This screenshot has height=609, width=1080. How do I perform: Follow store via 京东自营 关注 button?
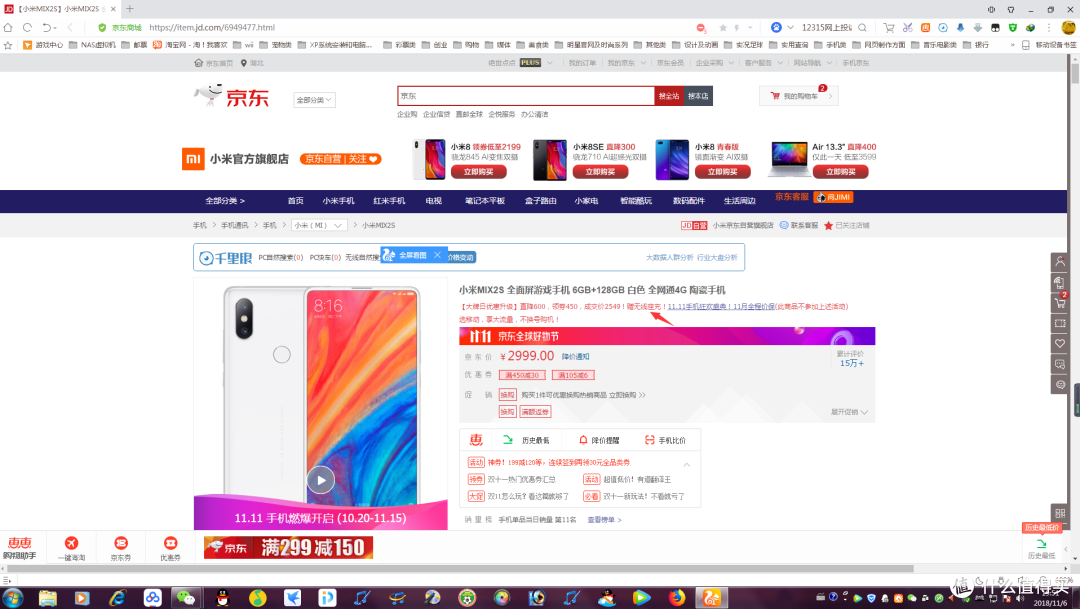[x=341, y=159]
